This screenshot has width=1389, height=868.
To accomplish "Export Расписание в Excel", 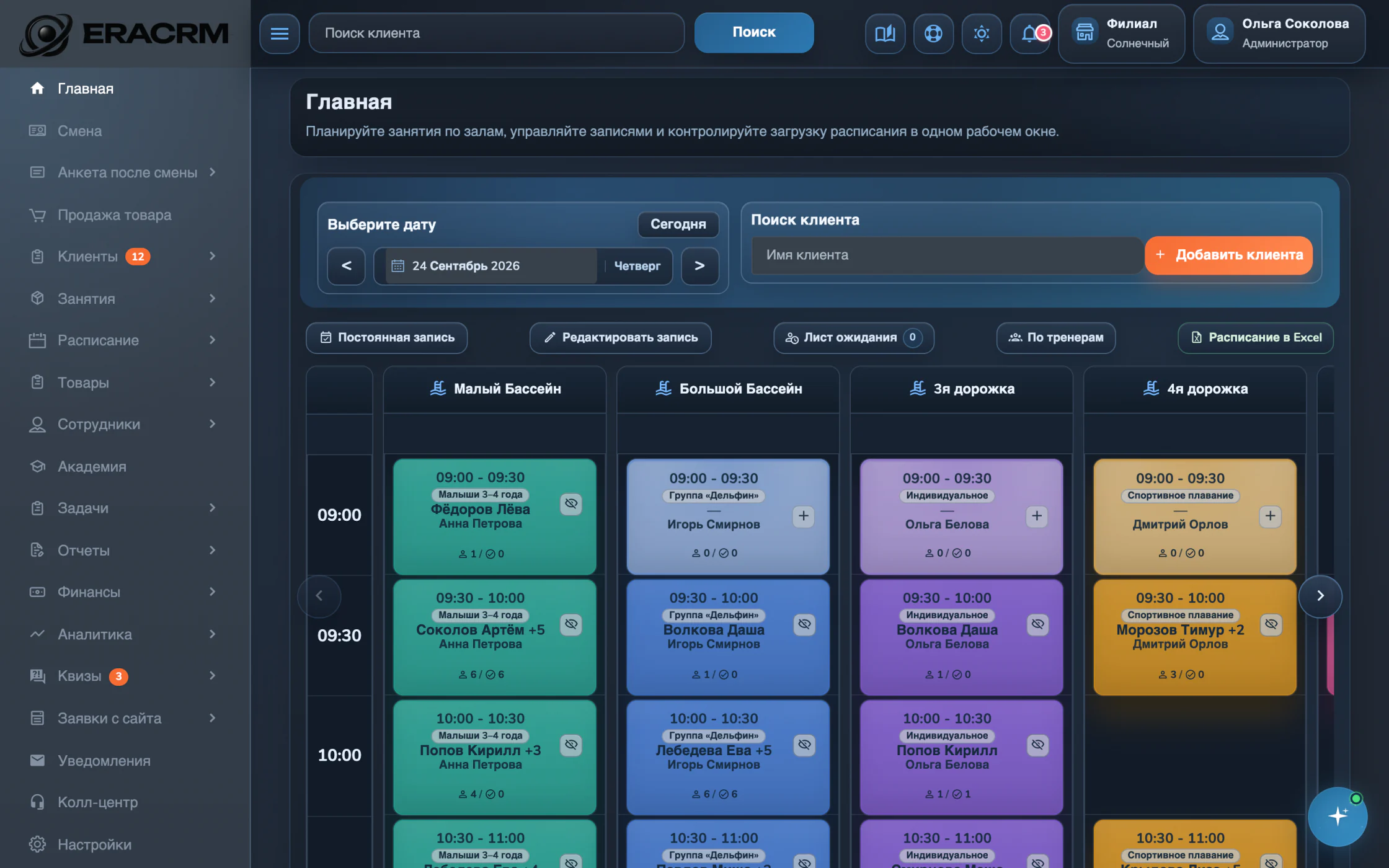I will 1255,337.
